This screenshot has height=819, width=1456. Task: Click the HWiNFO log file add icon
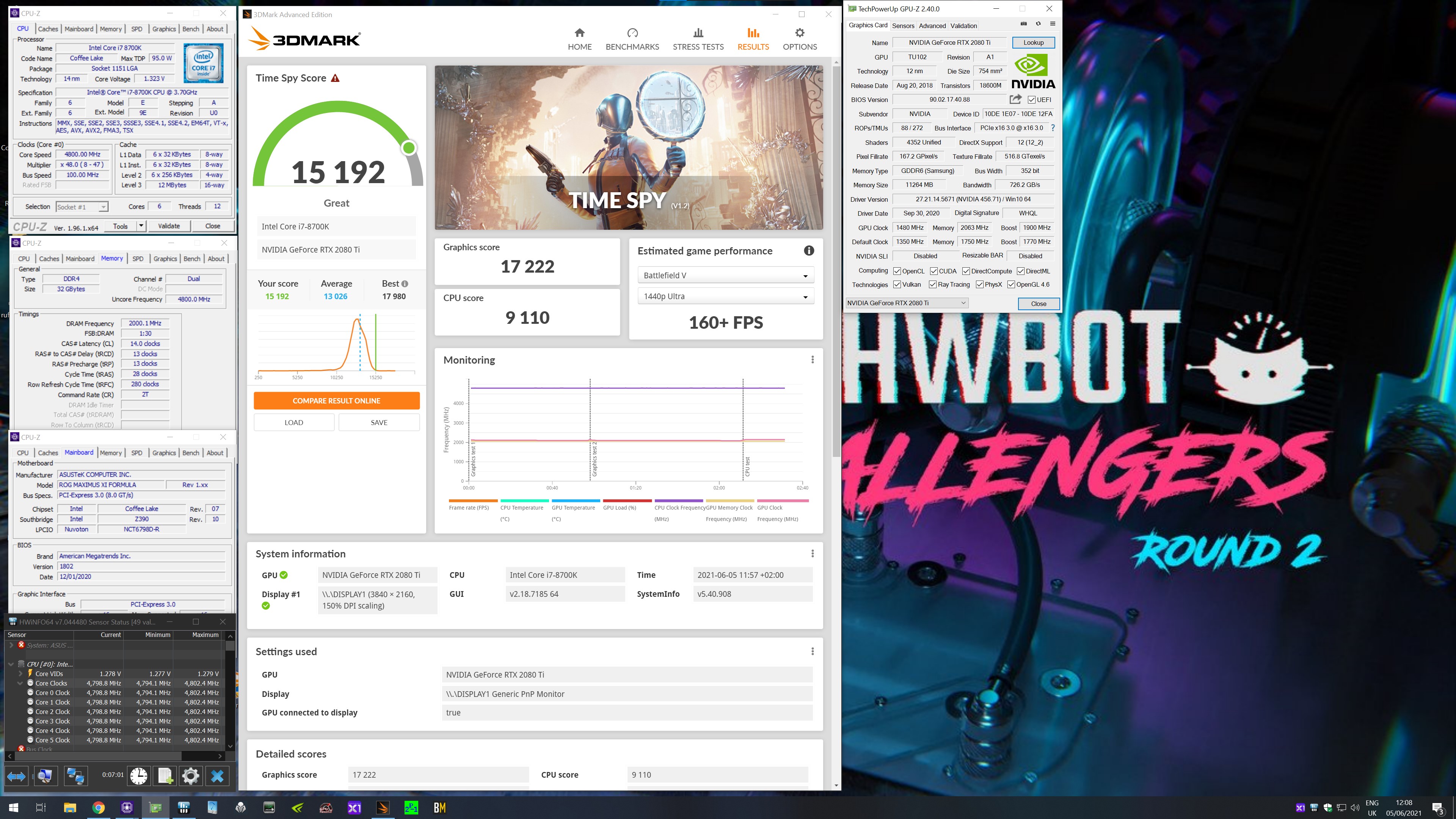pyautogui.click(x=165, y=776)
